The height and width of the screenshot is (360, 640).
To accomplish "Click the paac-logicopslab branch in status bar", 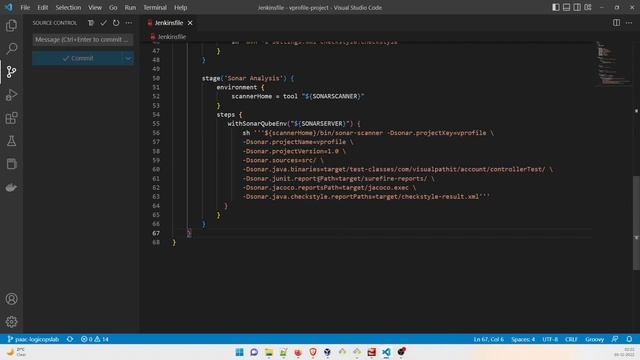I will pyautogui.click(x=33, y=339).
